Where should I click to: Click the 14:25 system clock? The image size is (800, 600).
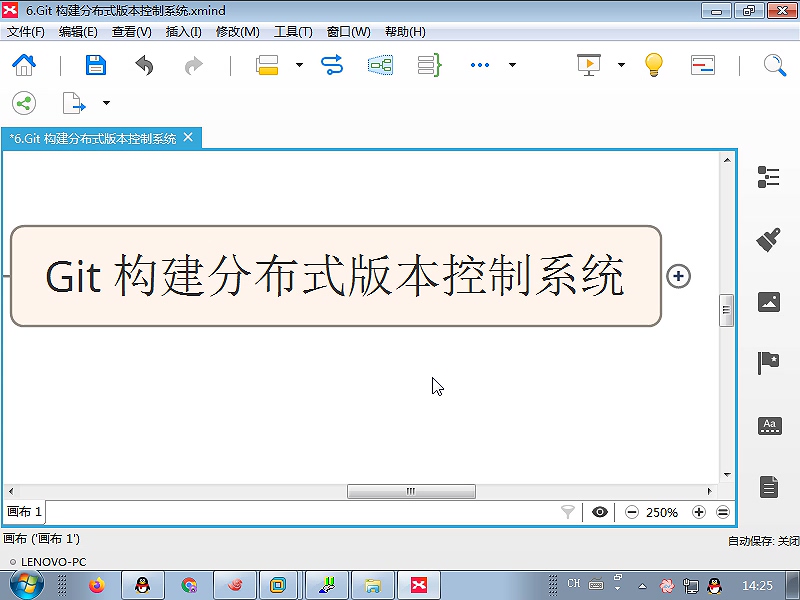coord(757,585)
